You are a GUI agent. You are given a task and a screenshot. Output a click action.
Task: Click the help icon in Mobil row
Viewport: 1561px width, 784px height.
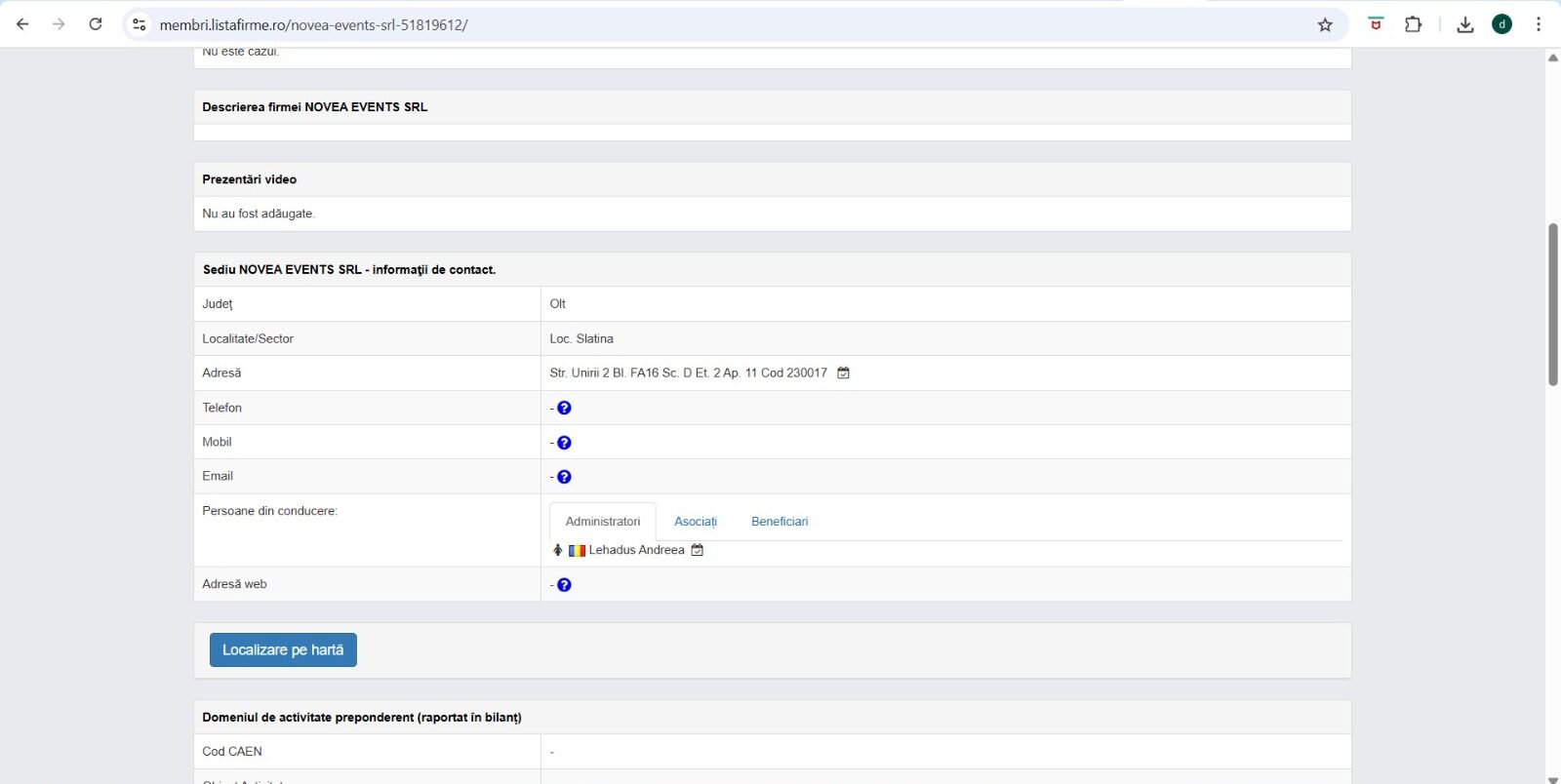[564, 443]
